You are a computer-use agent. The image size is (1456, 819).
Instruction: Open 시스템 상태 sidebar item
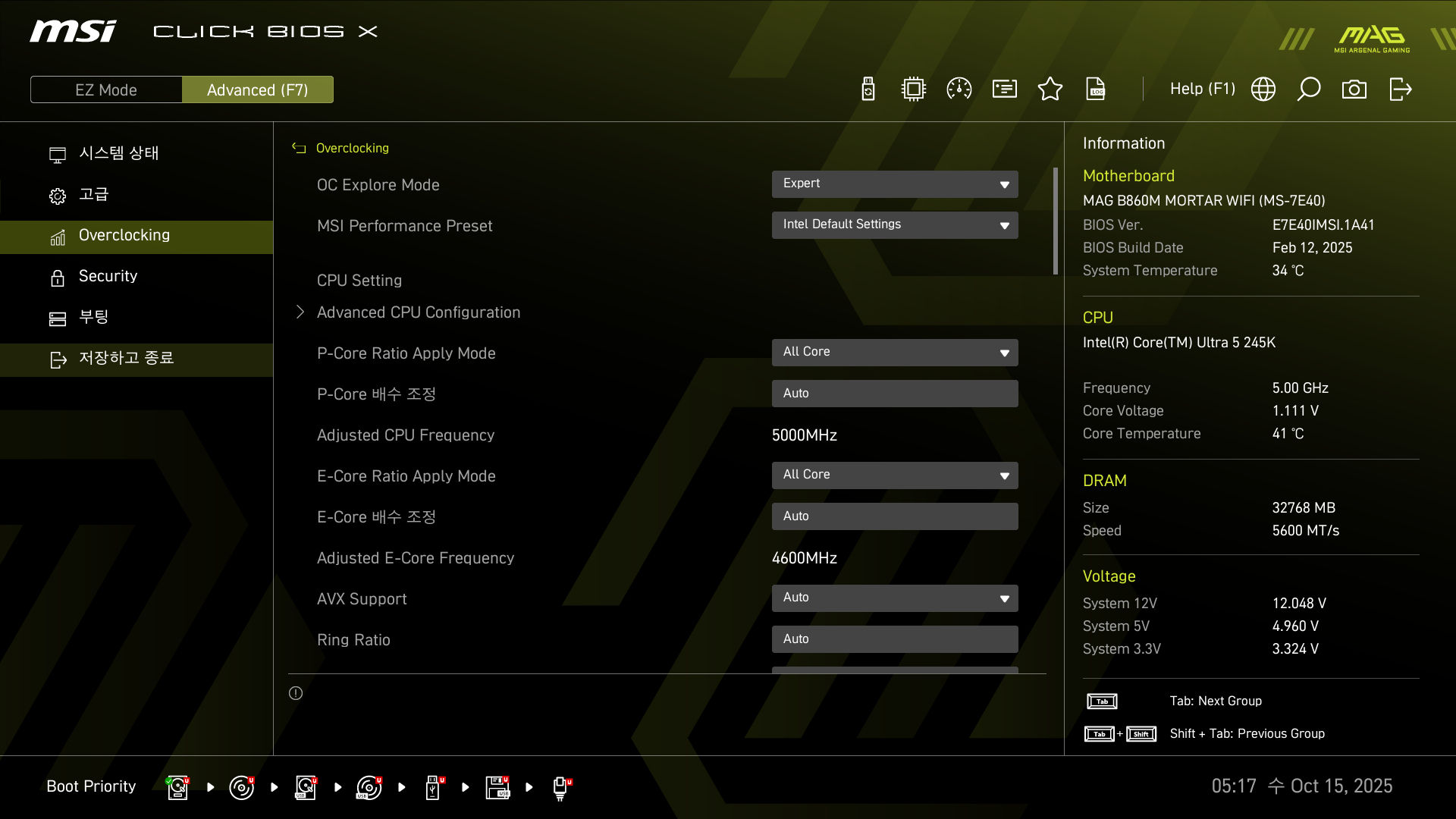118,153
